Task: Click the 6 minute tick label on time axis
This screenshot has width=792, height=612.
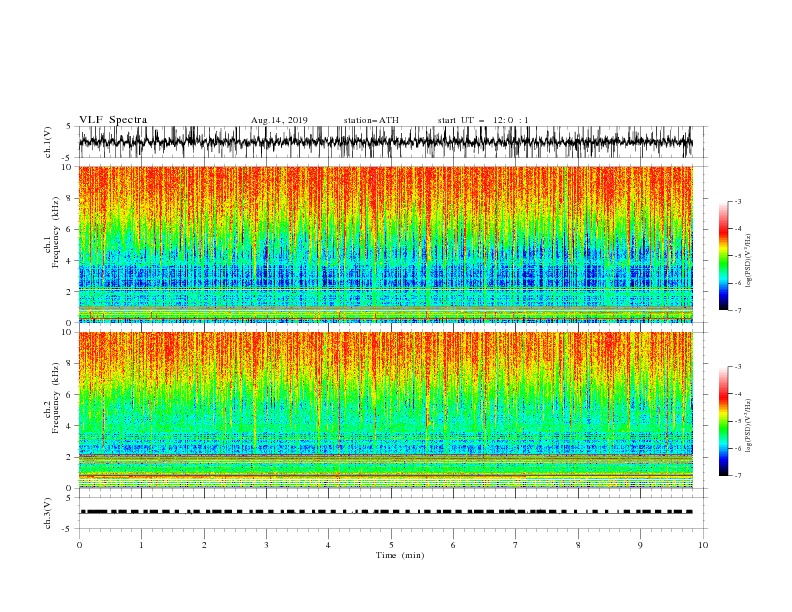Action: click(x=453, y=545)
